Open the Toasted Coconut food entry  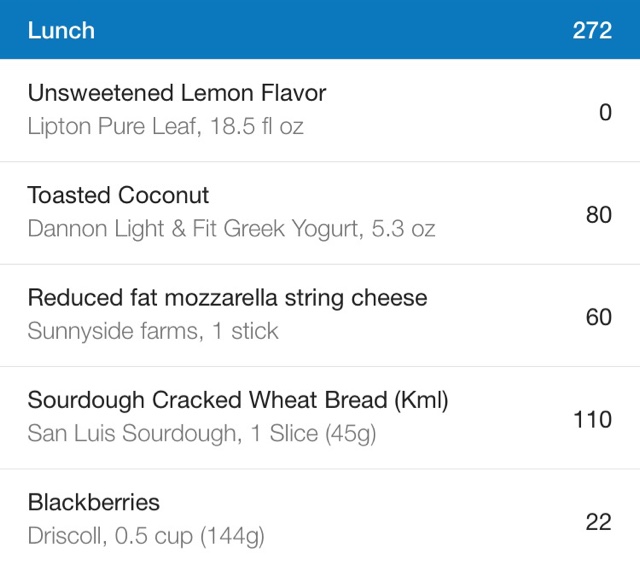click(x=118, y=195)
